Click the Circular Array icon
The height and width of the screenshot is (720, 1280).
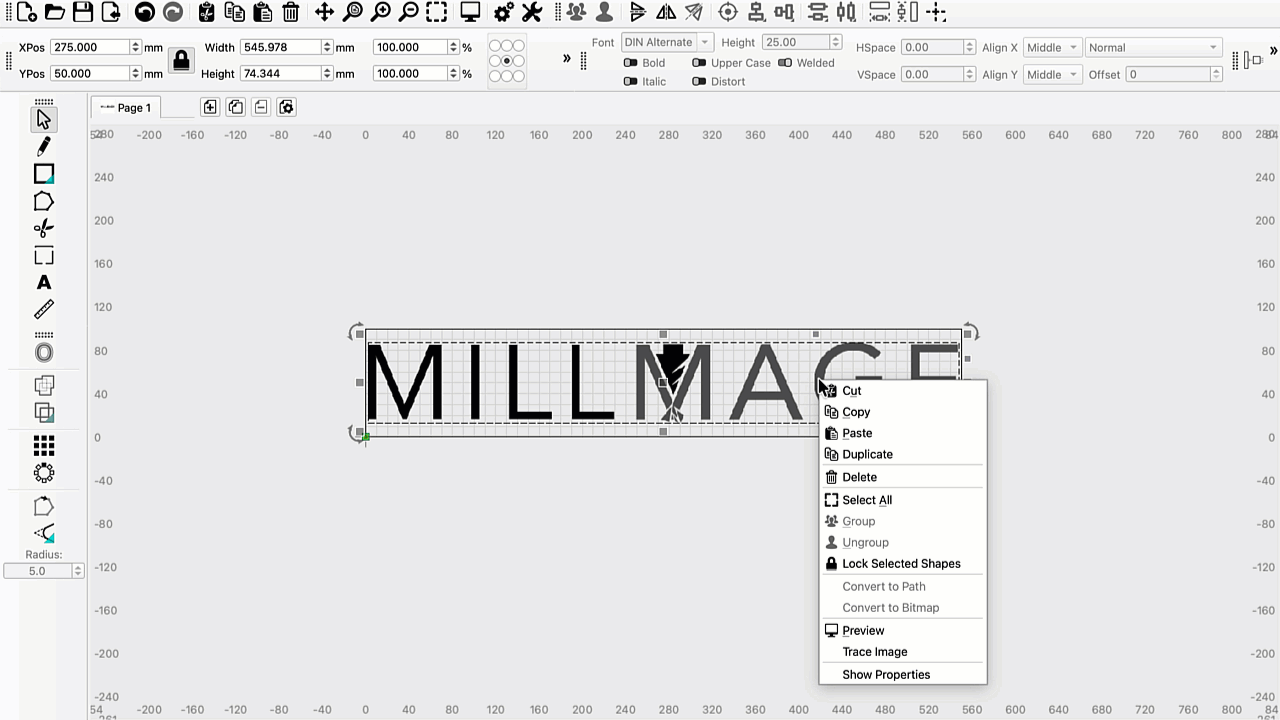tap(43, 473)
